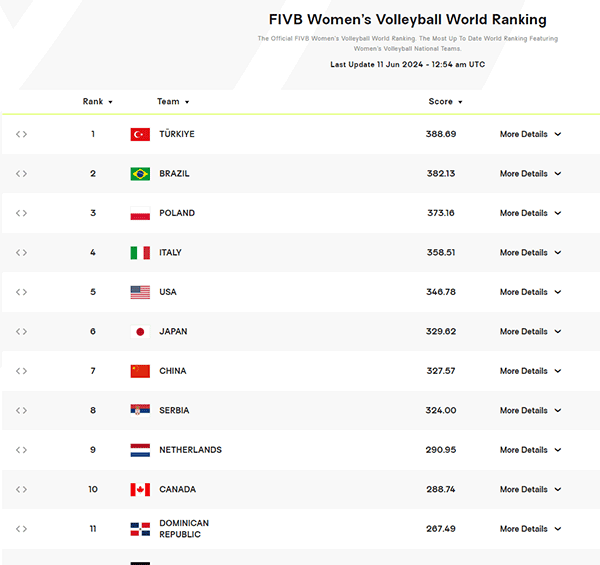Click the Serbia flag icon

point(140,410)
